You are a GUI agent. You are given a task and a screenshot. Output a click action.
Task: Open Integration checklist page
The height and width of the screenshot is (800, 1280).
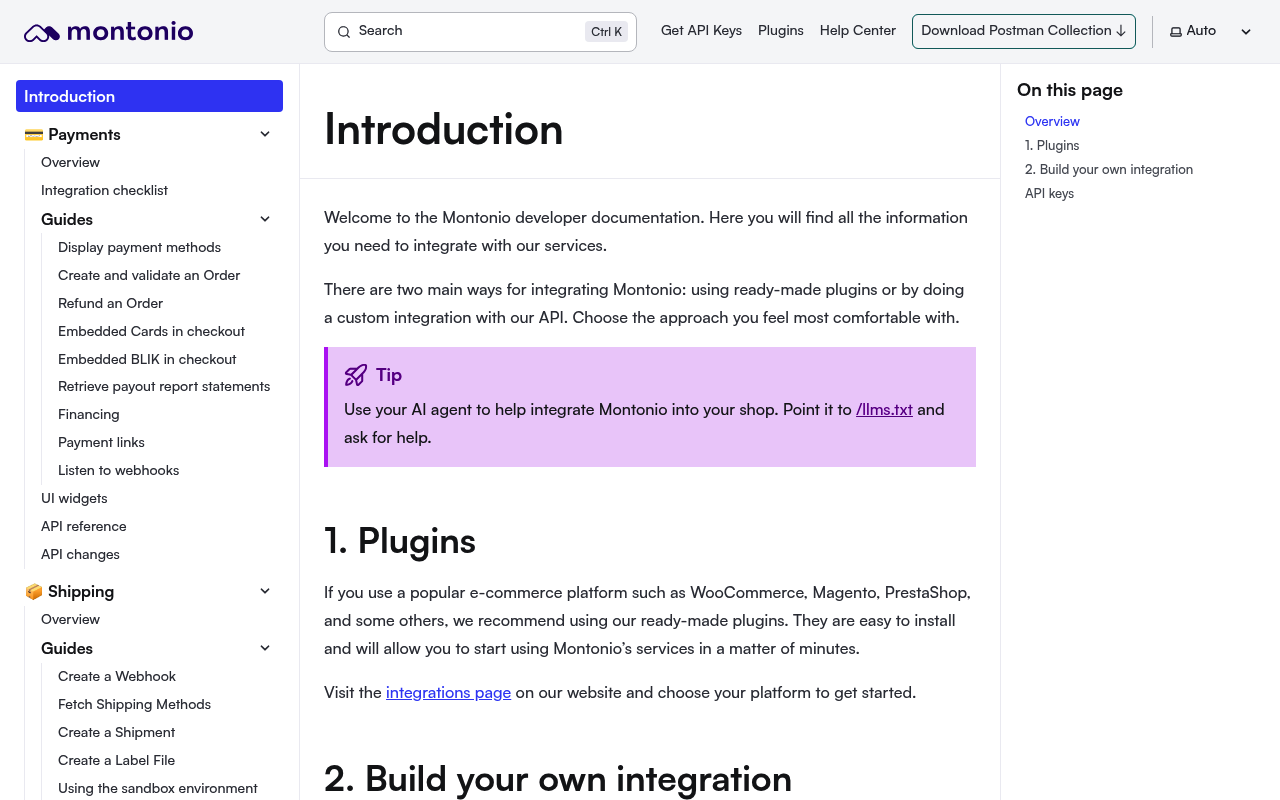(104, 190)
